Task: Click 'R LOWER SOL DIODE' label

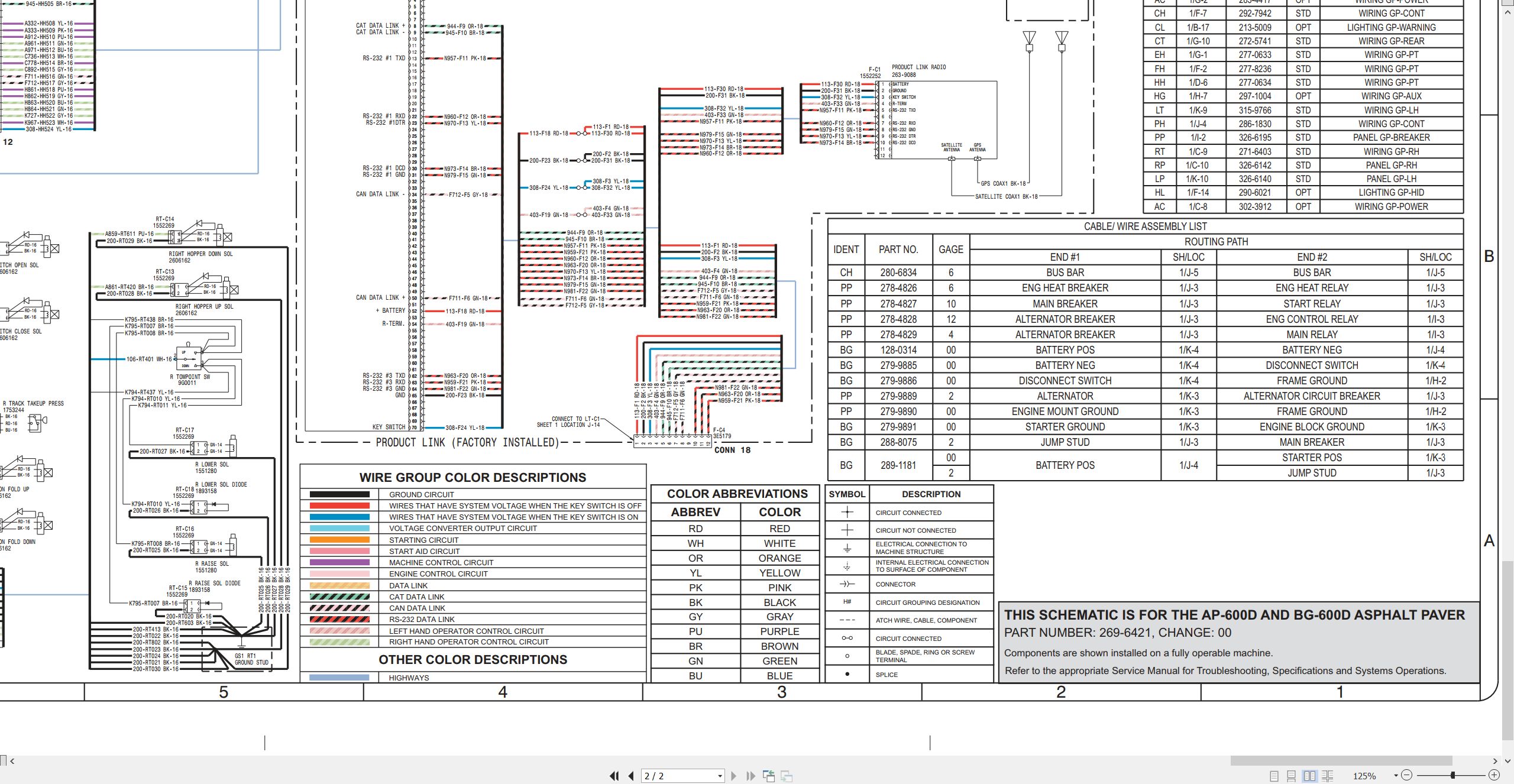Action: click(221, 485)
